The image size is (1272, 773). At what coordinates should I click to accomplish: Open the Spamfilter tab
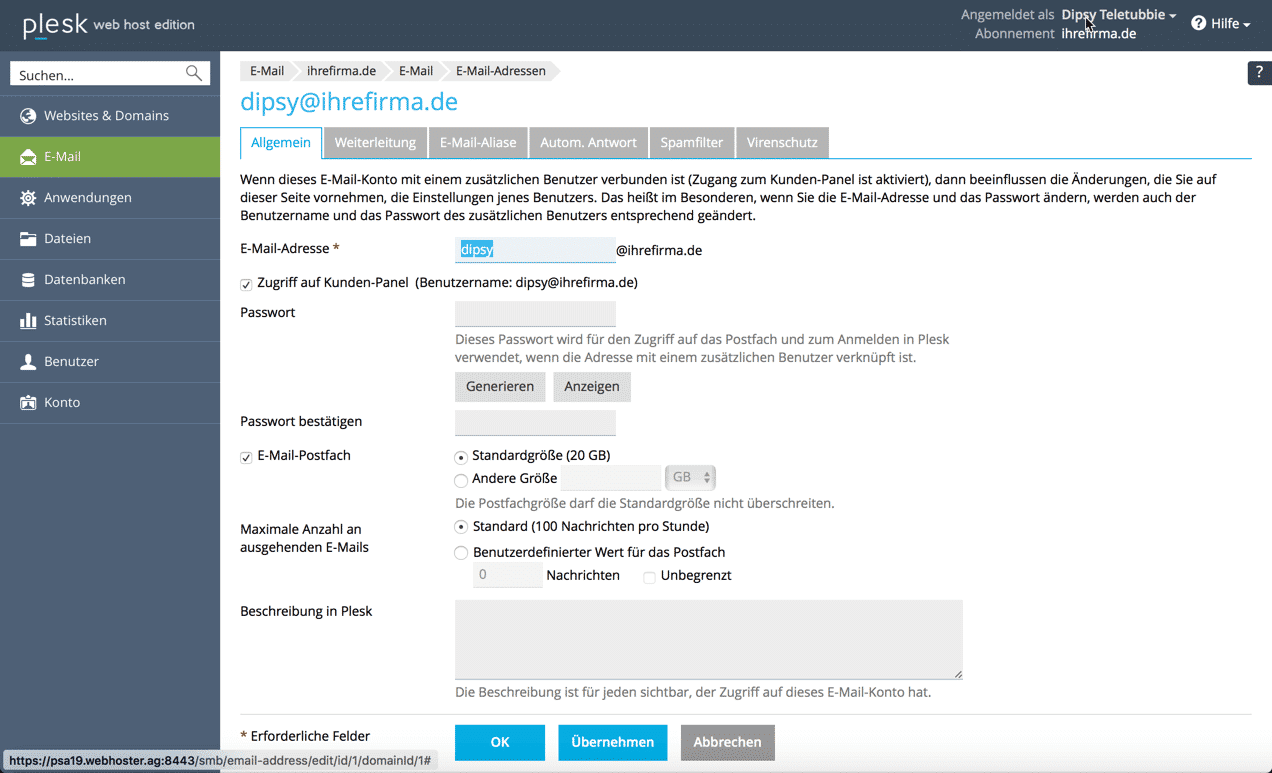[x=691, y=142]
